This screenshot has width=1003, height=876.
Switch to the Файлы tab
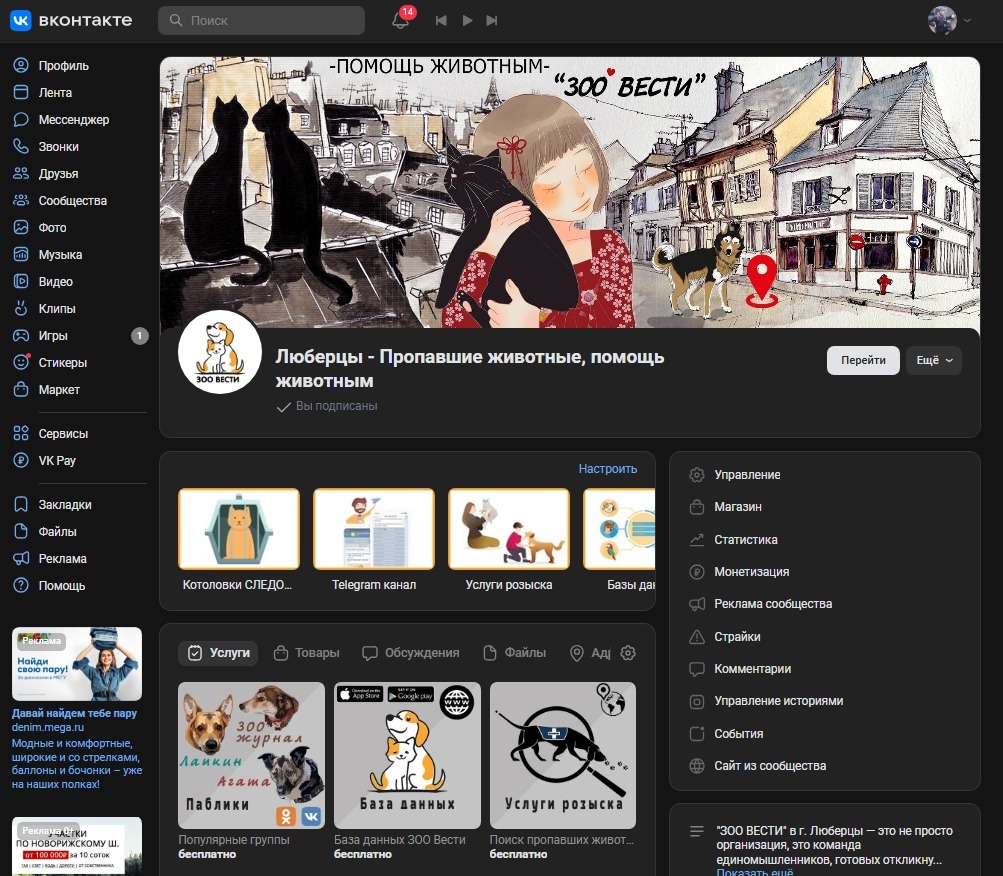[x=515, y=653]
